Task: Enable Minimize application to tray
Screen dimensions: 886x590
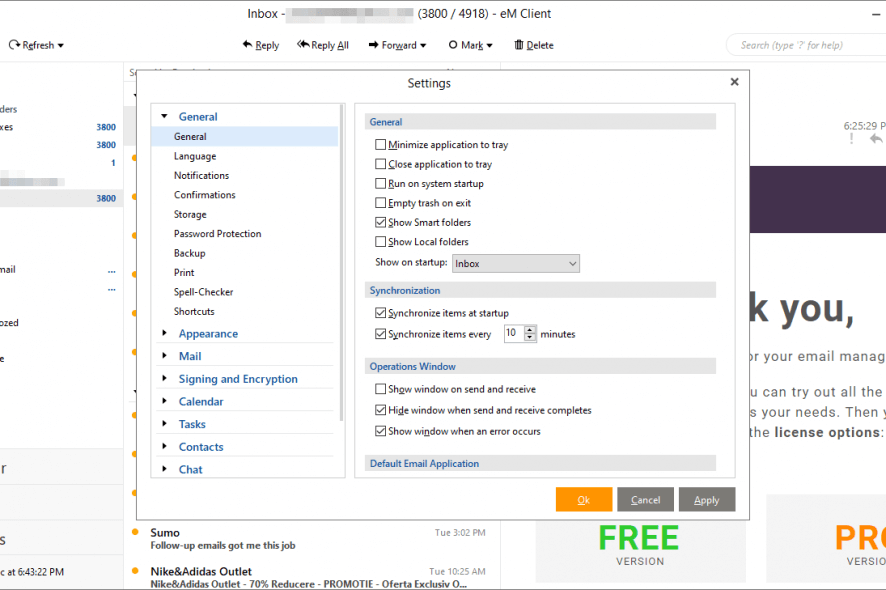Action: coord(380,145)
